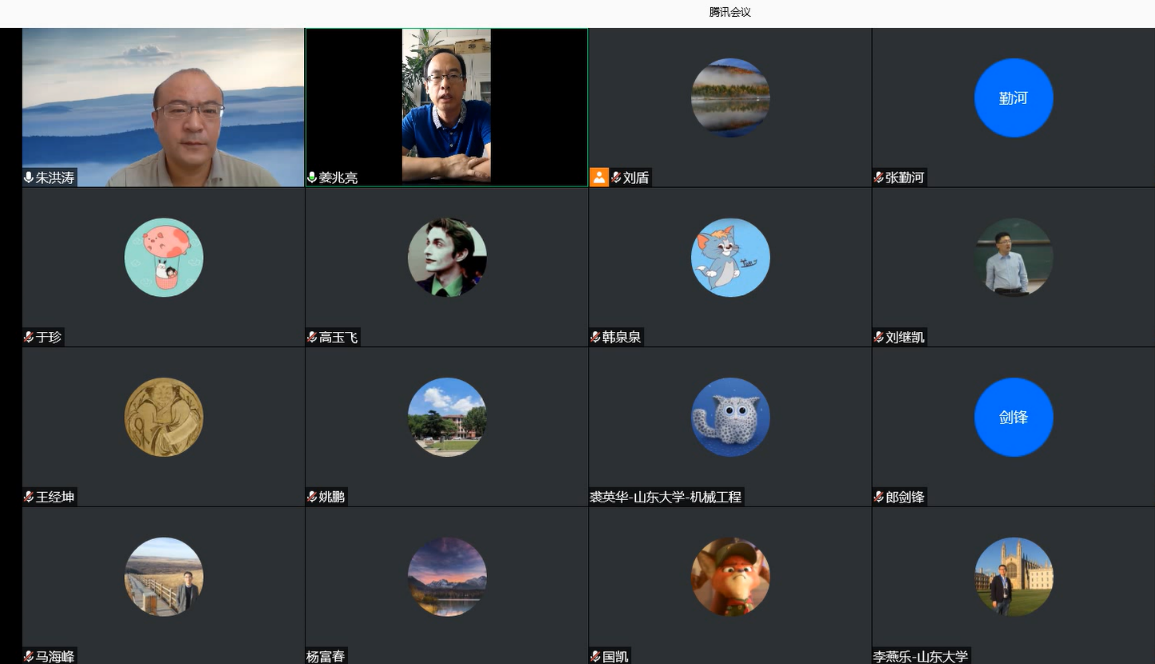
Task: Select the blue 剑锋 avatar circle
Action: [1013, 417]
